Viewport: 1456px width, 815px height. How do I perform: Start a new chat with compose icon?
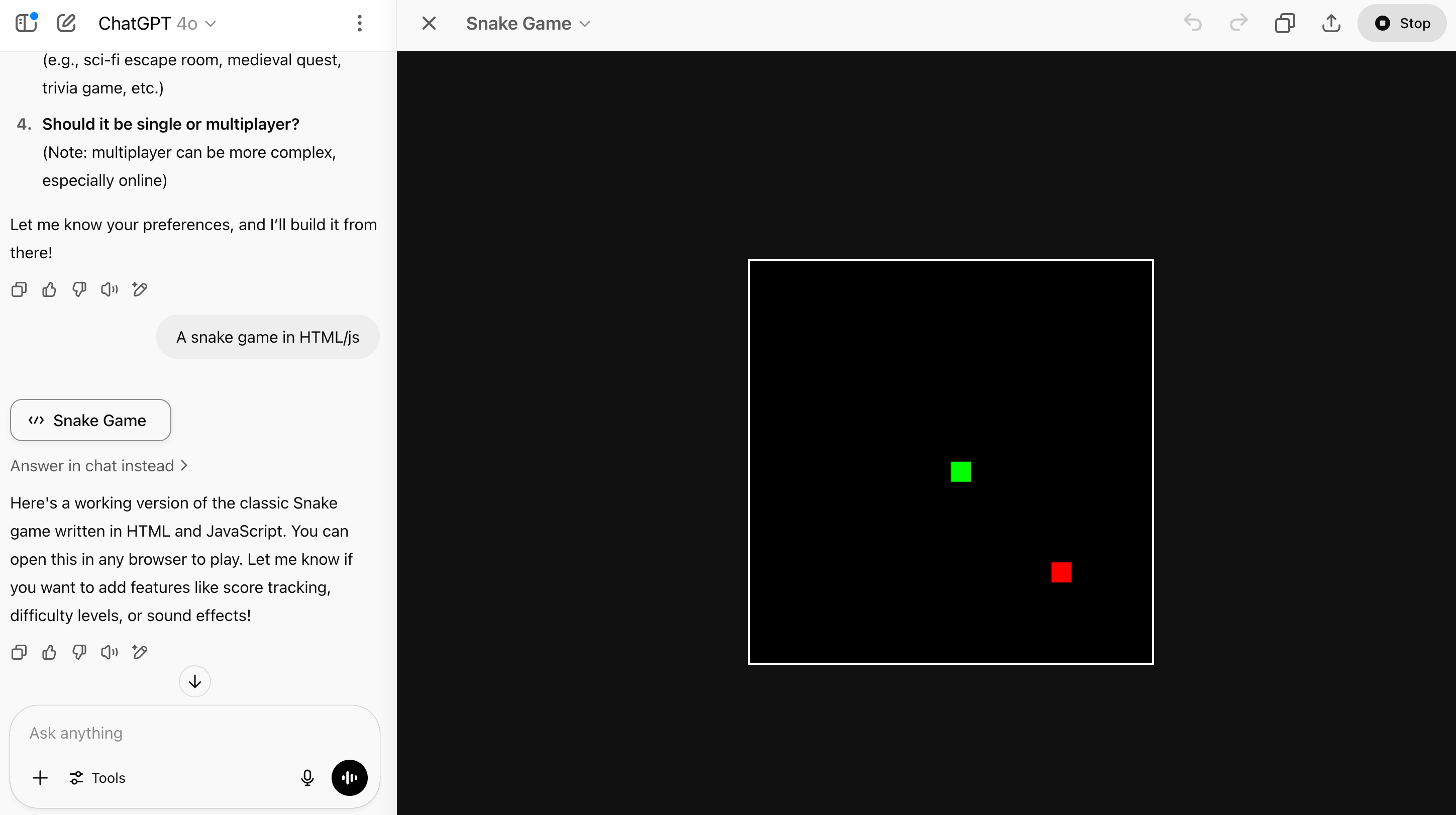point(66,23)
